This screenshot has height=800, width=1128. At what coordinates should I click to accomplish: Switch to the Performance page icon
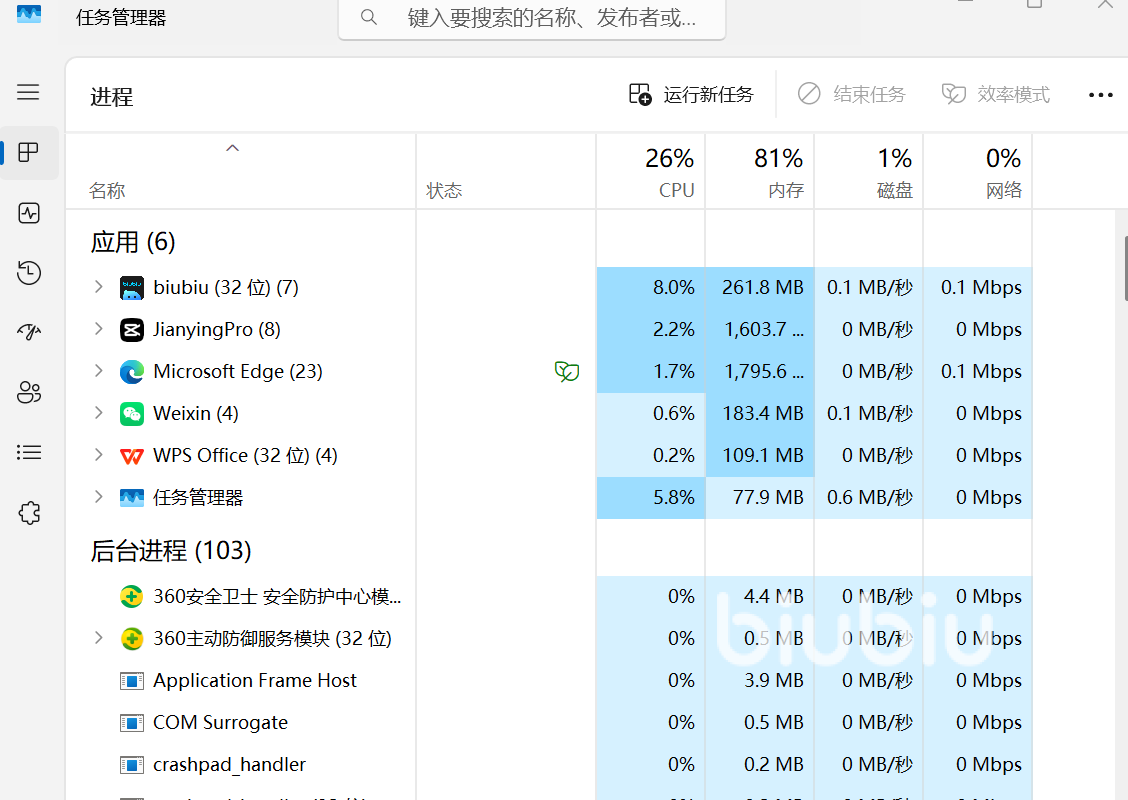point(29,213)
